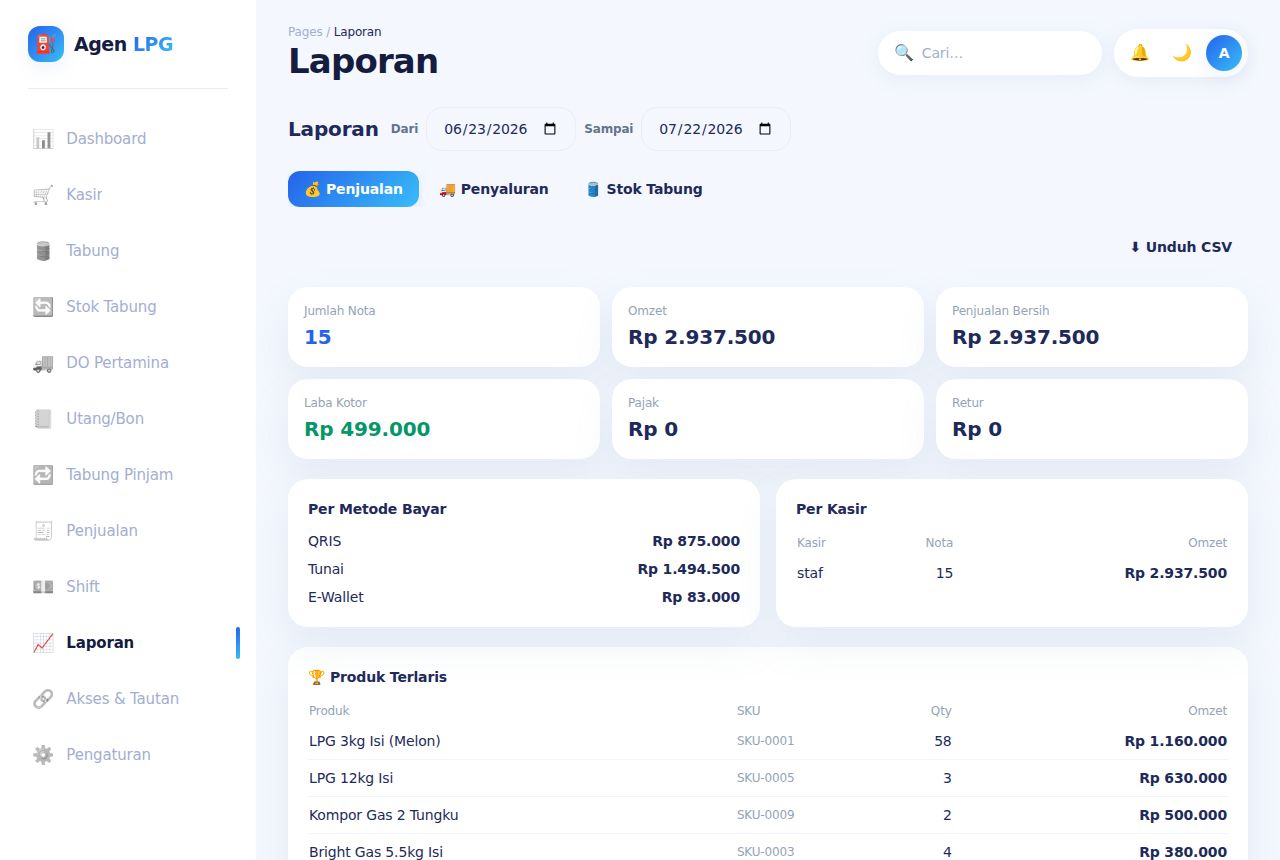Image resolution: width=1280 pixels, height=860 pixels.
Task: Click the Pajak card Rp 0
Action: pos(768,419)
